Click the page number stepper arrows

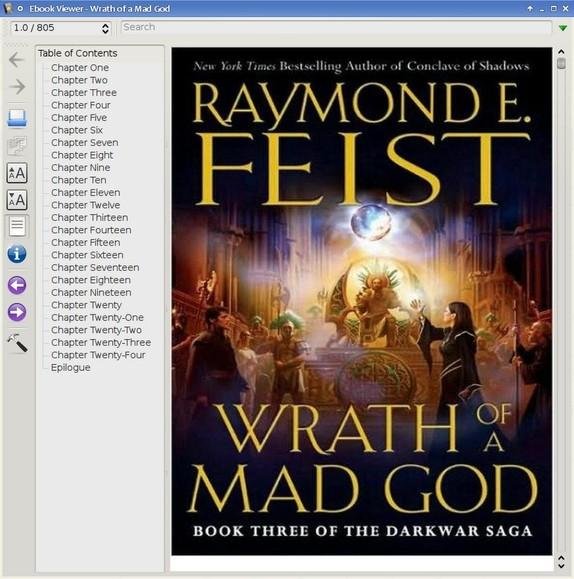click(x=105, y=28)
